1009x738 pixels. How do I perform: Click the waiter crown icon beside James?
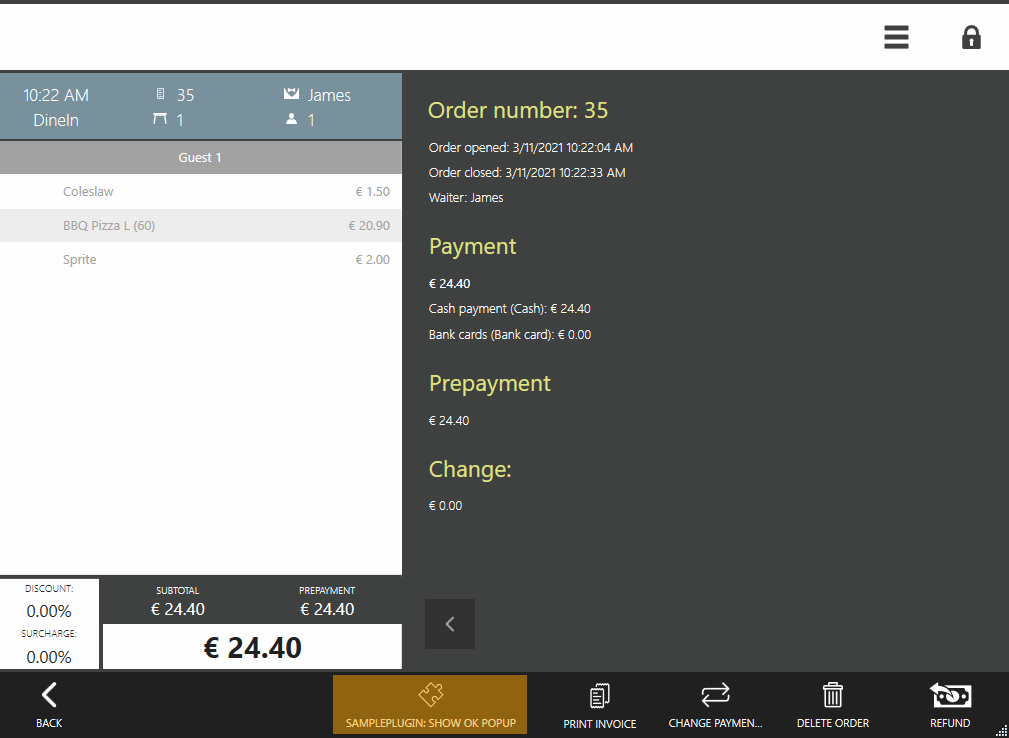[x=289, y=95]
